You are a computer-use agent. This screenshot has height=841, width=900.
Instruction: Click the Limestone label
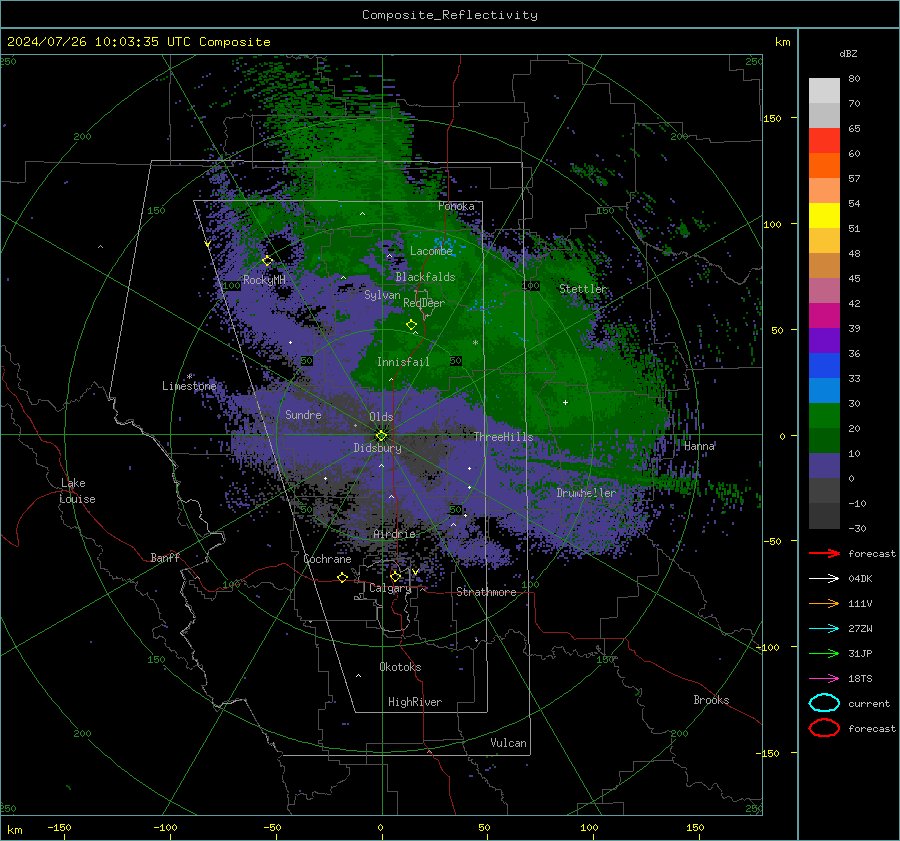point(189,386)
